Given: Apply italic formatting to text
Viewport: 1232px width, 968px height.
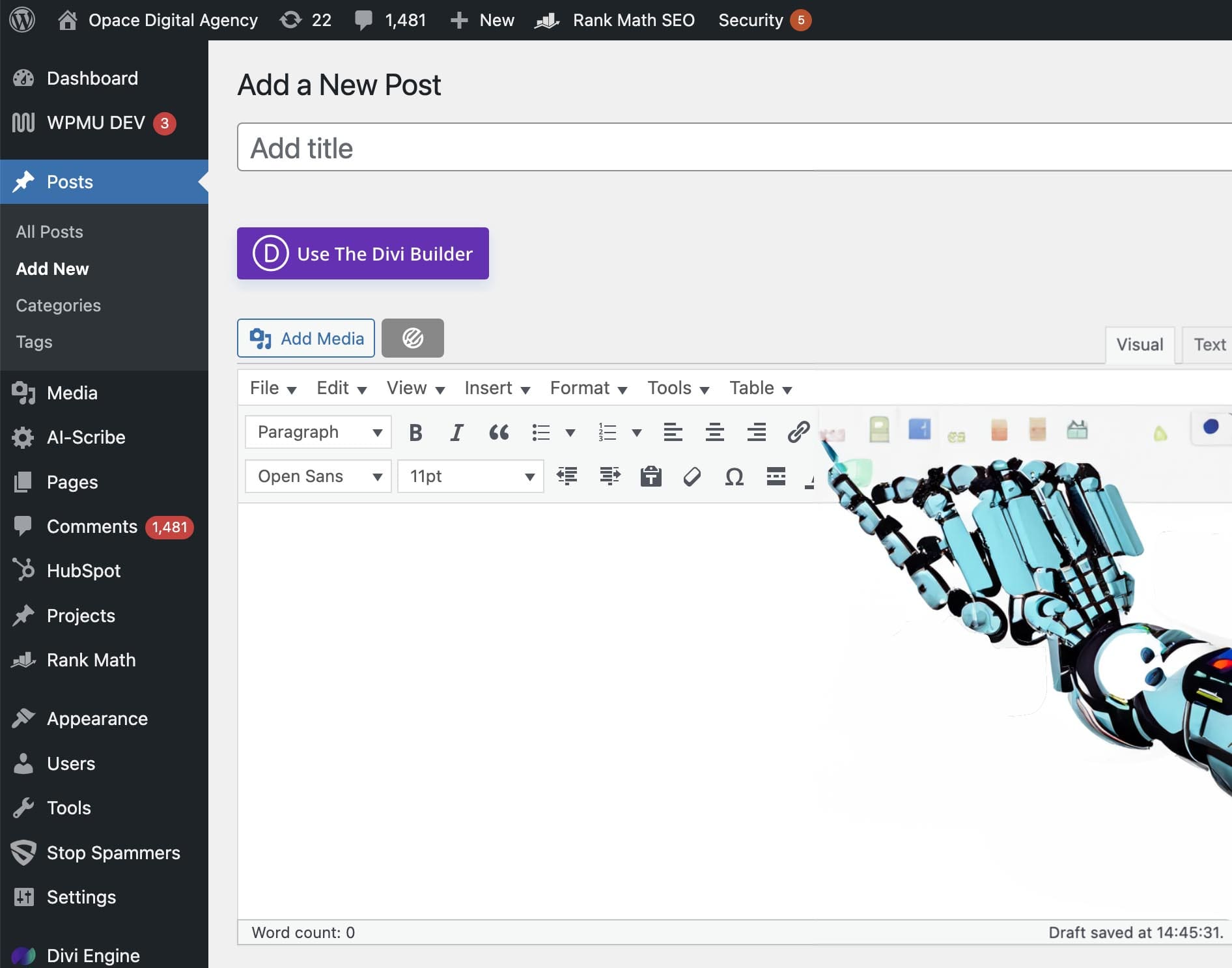Looking at the screenshot, I should 456,432.
